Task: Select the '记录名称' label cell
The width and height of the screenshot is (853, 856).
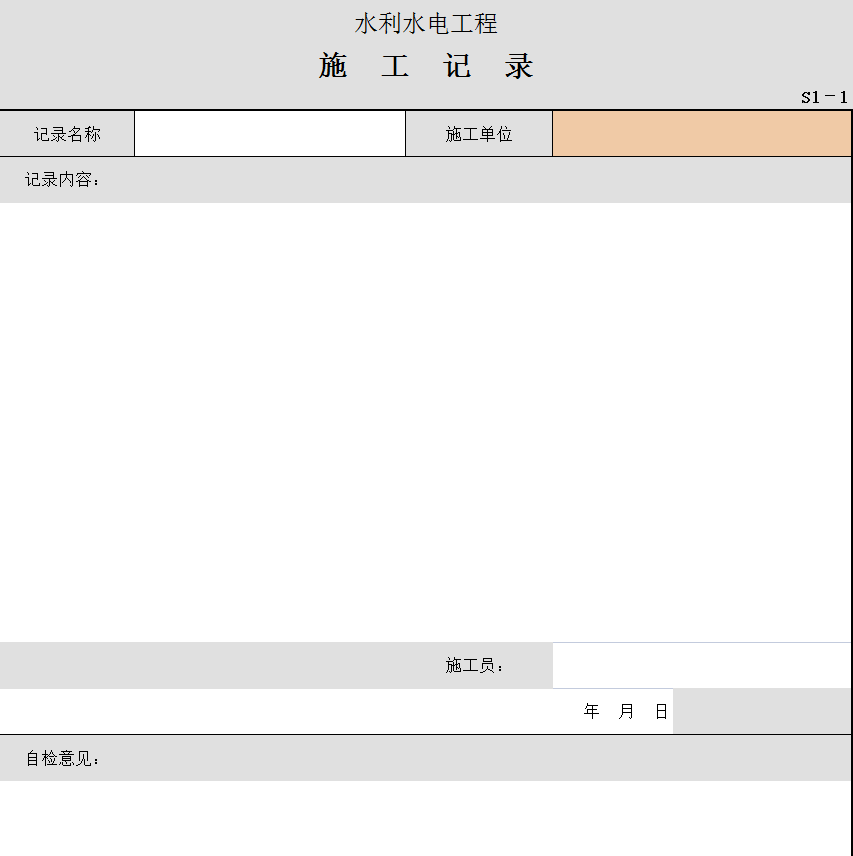Action: click(67, 134)
